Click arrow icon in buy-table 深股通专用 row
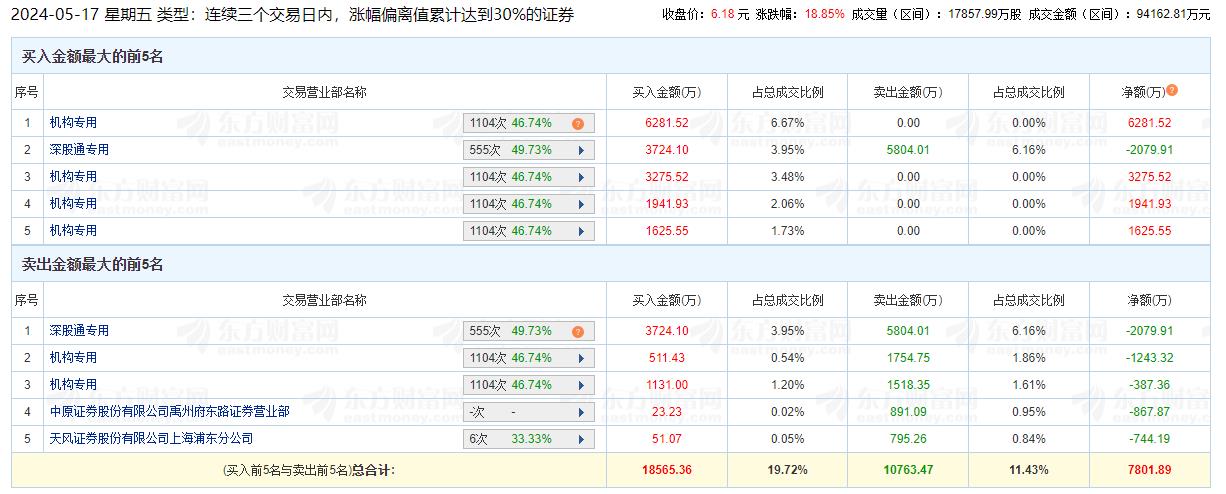This screenshot has height=494, width=1226. (x=580, y=151)
